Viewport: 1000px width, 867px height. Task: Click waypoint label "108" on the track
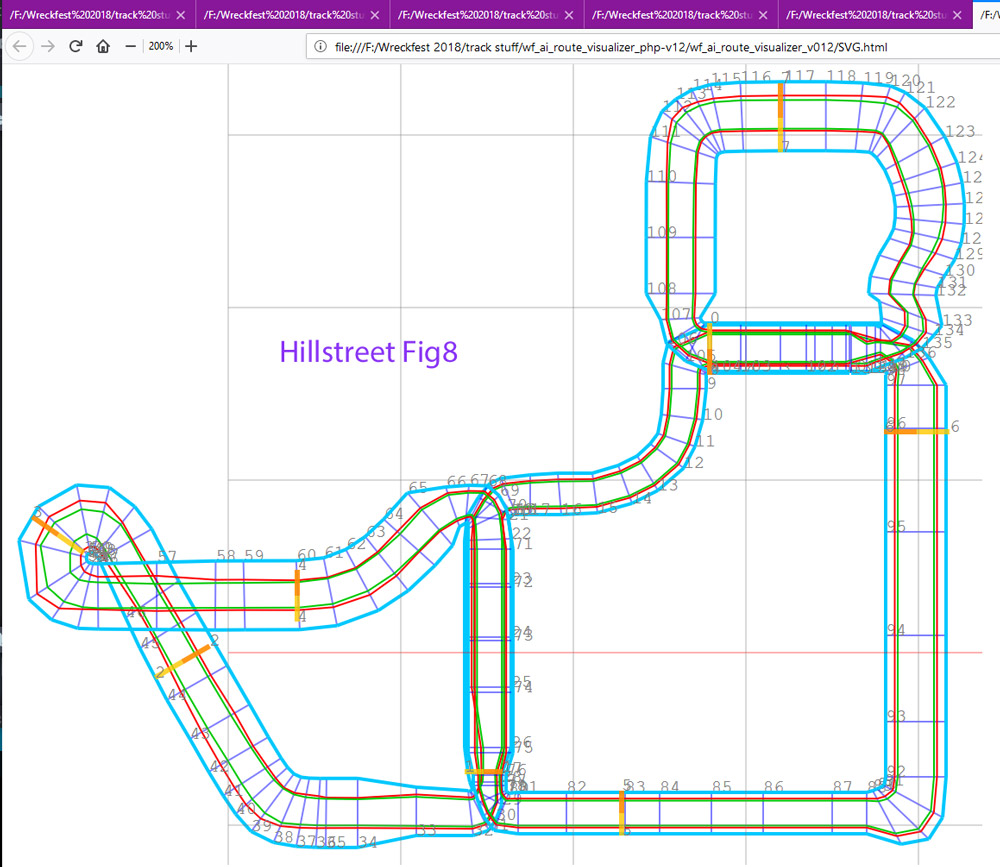click(x=662, y=288)
